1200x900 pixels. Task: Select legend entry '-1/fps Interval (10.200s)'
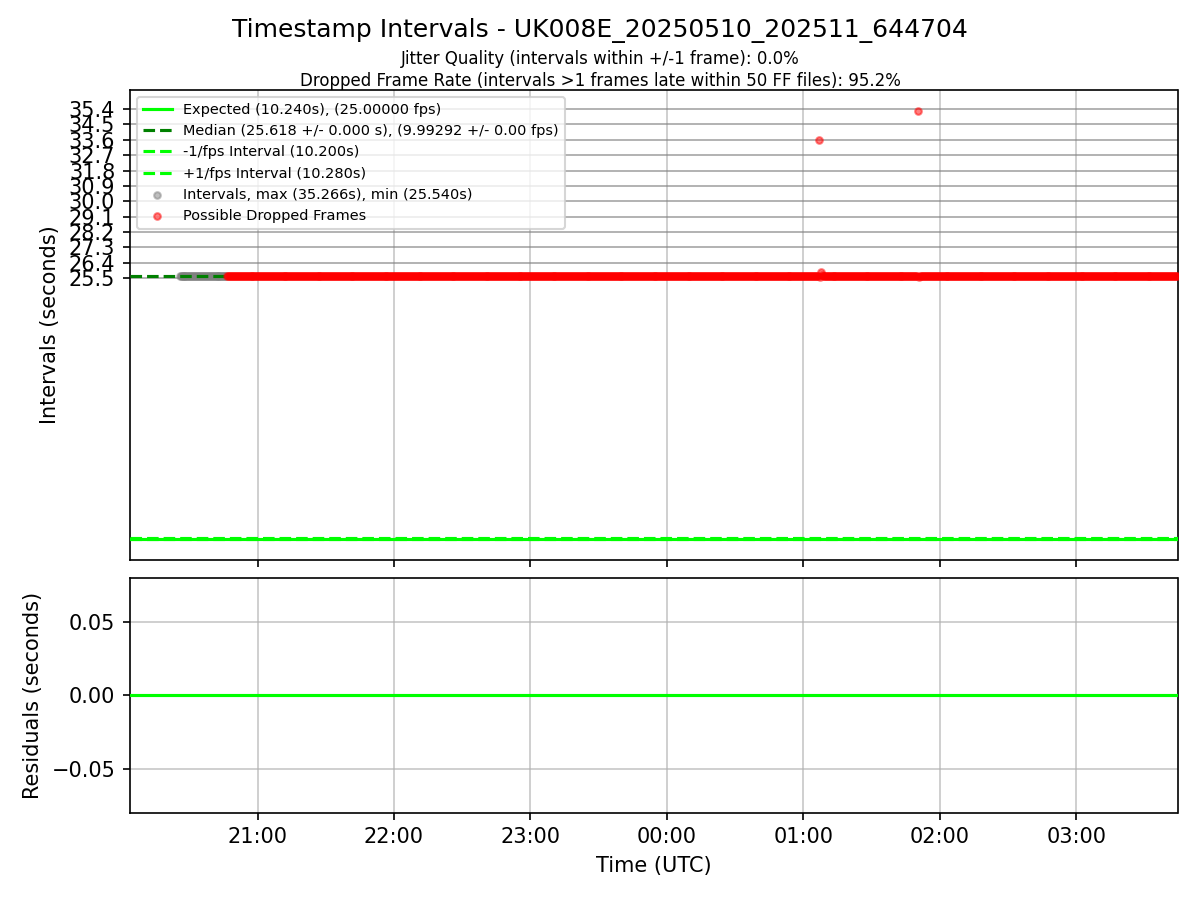point(271,152)
